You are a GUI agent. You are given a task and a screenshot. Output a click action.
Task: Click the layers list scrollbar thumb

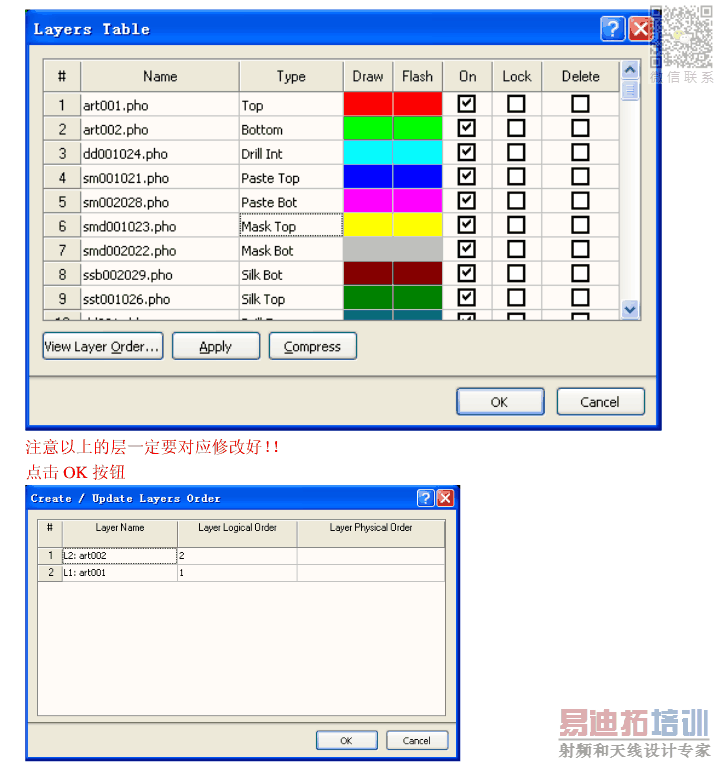630,90
